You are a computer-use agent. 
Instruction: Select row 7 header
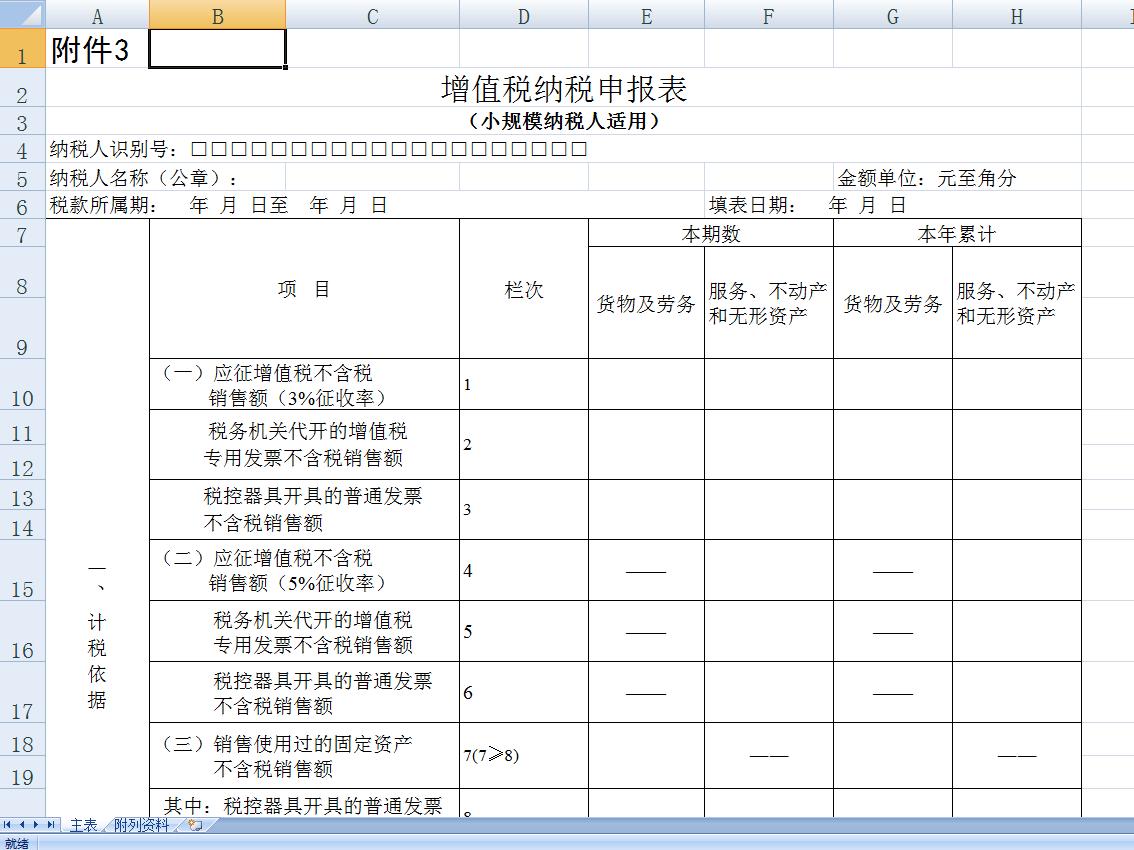[22, 233]
